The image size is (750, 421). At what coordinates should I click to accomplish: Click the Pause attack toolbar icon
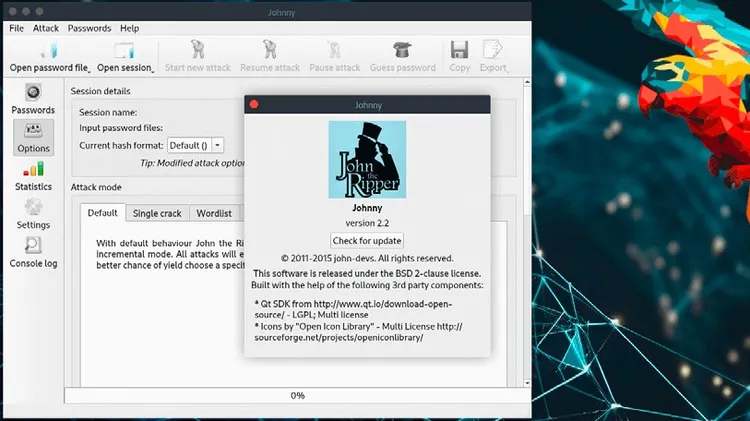pyautogui.click(x=334, y=50)
